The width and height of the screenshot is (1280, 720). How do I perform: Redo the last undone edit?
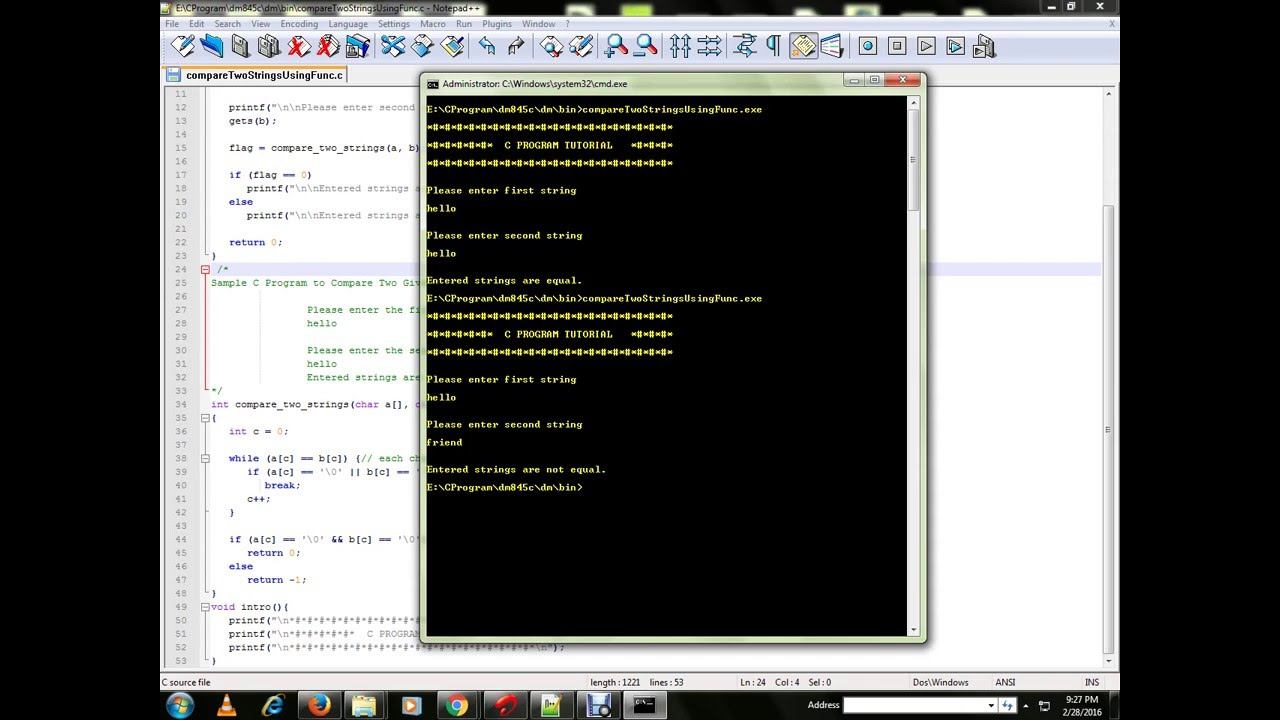click(x=516, y=46)
